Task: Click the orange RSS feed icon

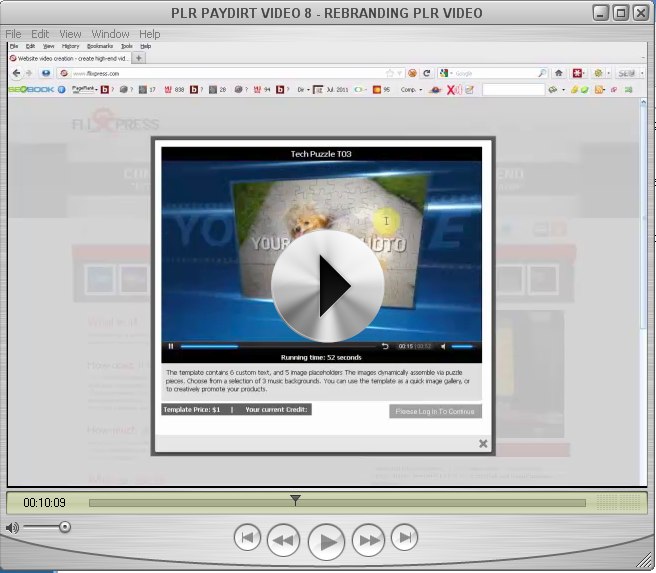Action: [599, 90]
